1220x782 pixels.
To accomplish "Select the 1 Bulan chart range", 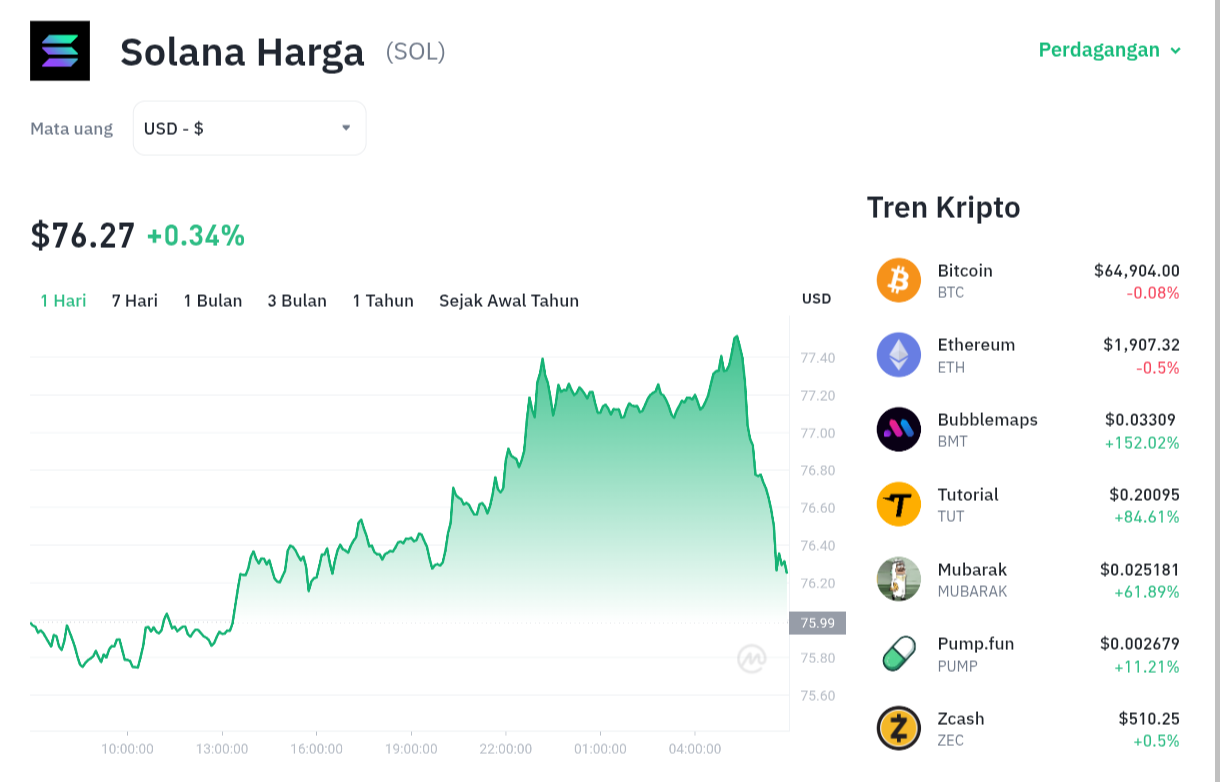I will pos(213,300).
